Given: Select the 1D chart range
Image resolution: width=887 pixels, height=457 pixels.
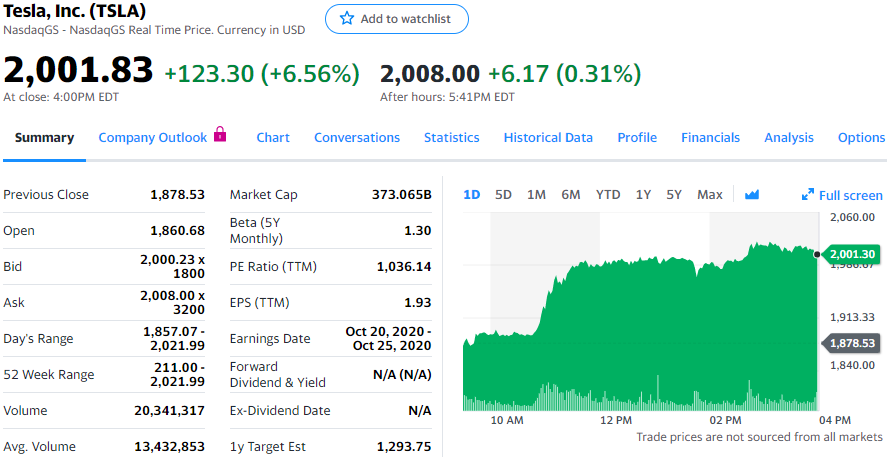Looking at the screenshot, I should coord(472,195).
